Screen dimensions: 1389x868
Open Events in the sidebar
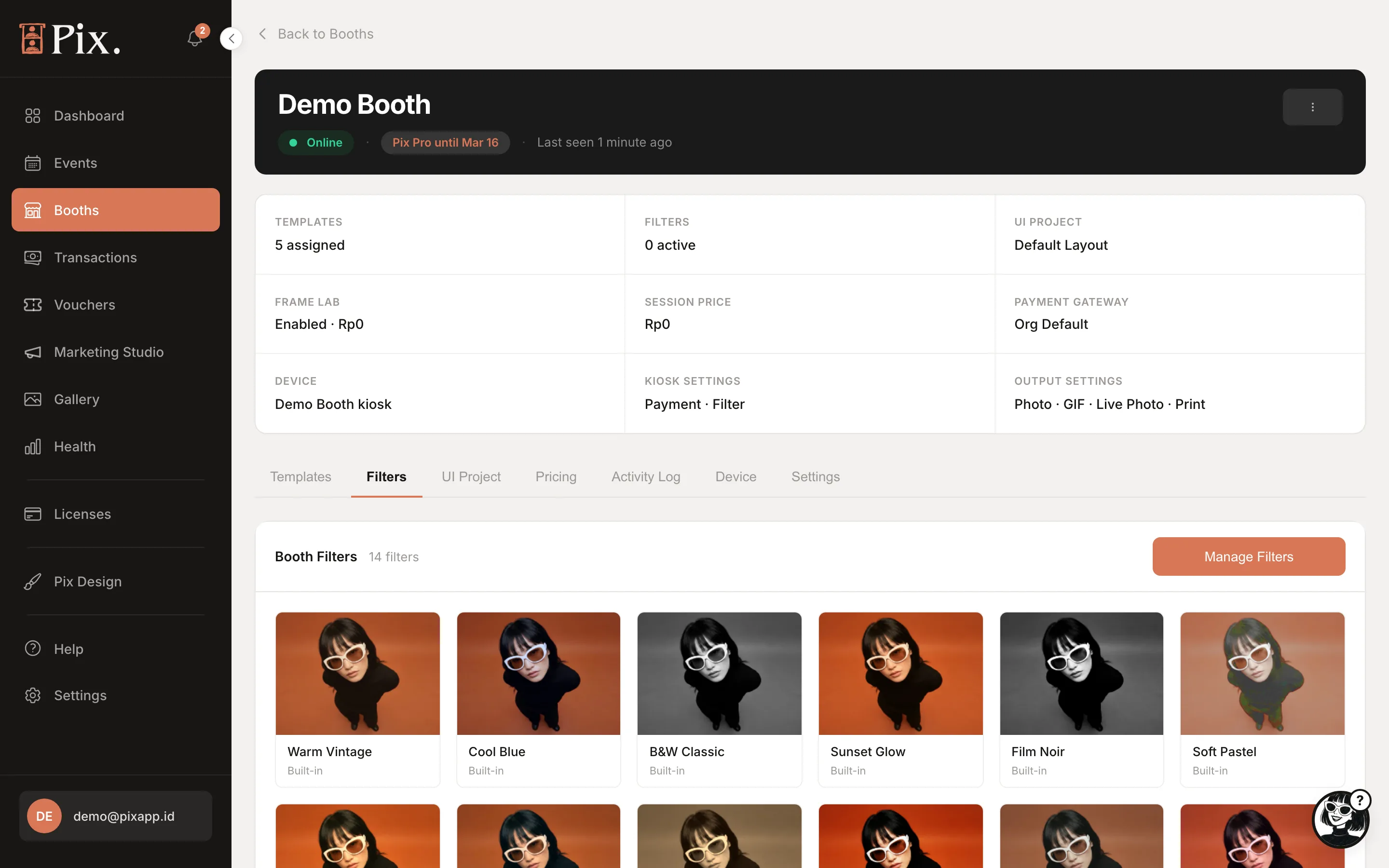point(115,163)
